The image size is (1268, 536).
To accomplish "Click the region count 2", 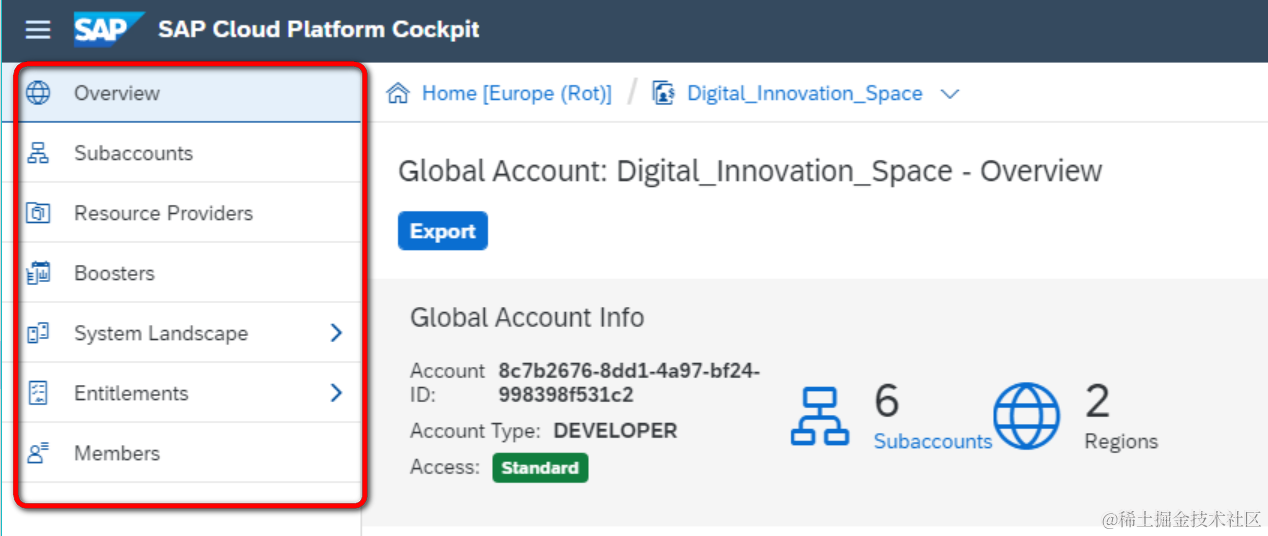I will click(x=1098, y=401).
